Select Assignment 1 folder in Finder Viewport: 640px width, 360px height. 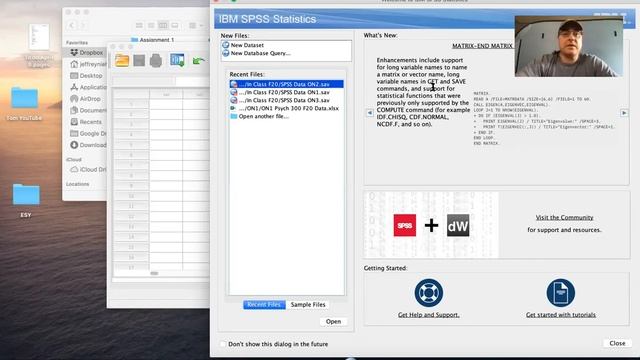click(x=153, y=40)
